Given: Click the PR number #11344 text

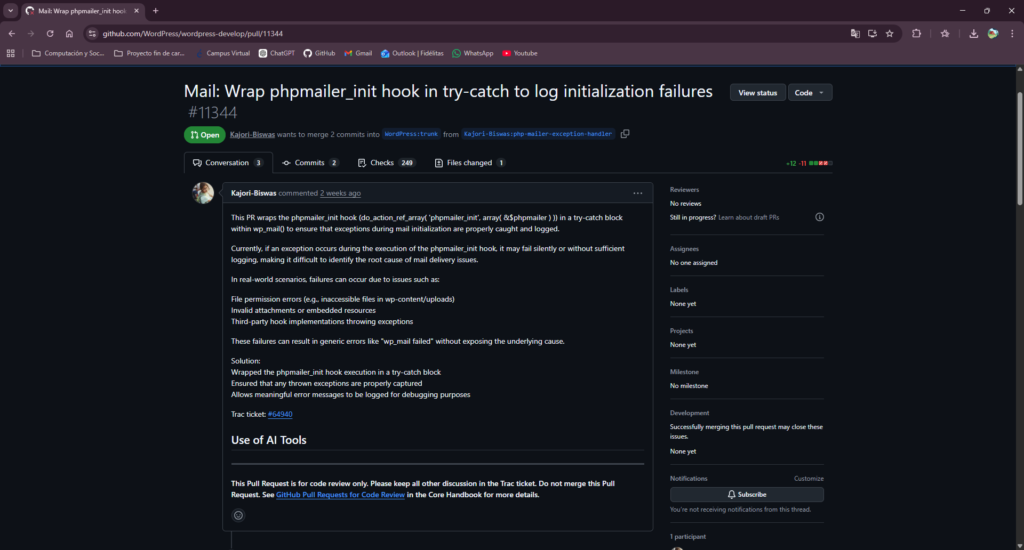Looking at the screenshot, I should coord(212,113).
